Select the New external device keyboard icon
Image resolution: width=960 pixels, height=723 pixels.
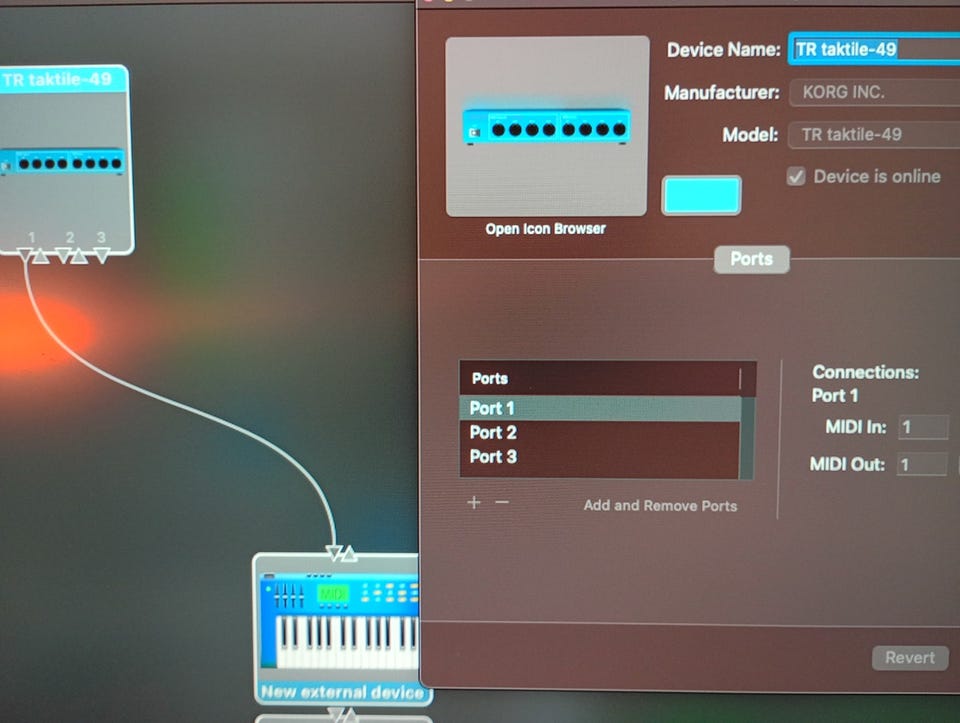[x=339, y=621]
